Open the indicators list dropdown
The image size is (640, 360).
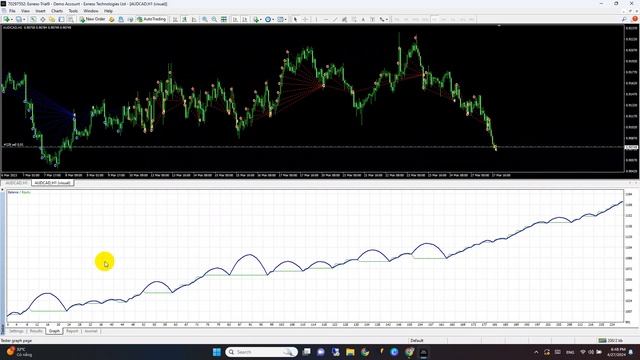pos(257,19)
